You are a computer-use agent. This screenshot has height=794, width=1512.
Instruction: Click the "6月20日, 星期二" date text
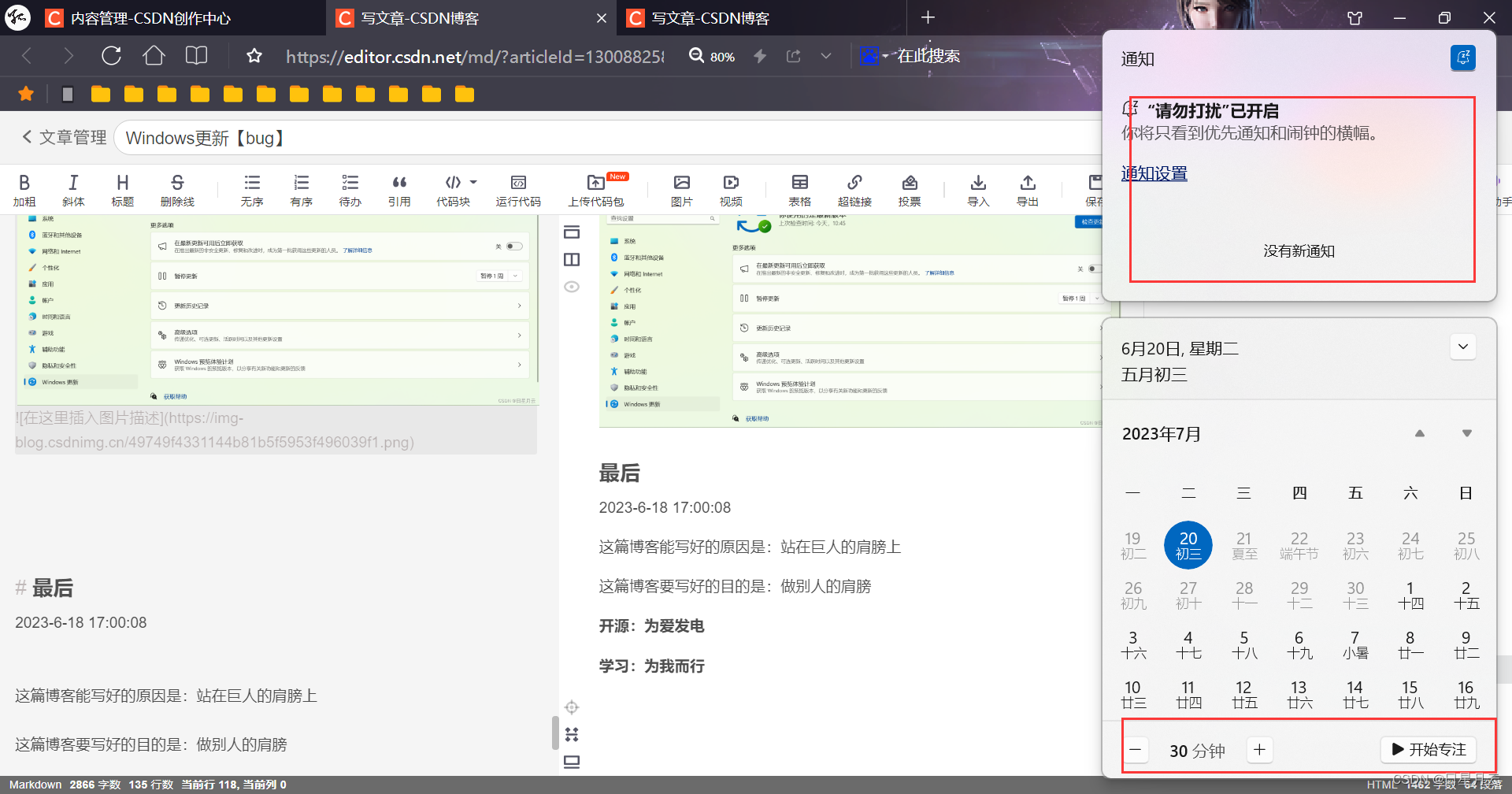[x=1180, y=348]
